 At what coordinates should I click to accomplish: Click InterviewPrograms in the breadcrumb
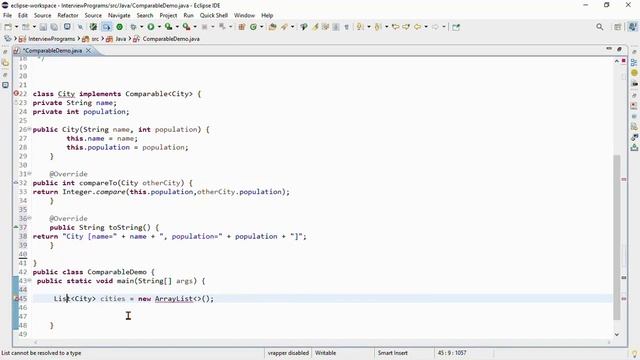click(51, 39)
